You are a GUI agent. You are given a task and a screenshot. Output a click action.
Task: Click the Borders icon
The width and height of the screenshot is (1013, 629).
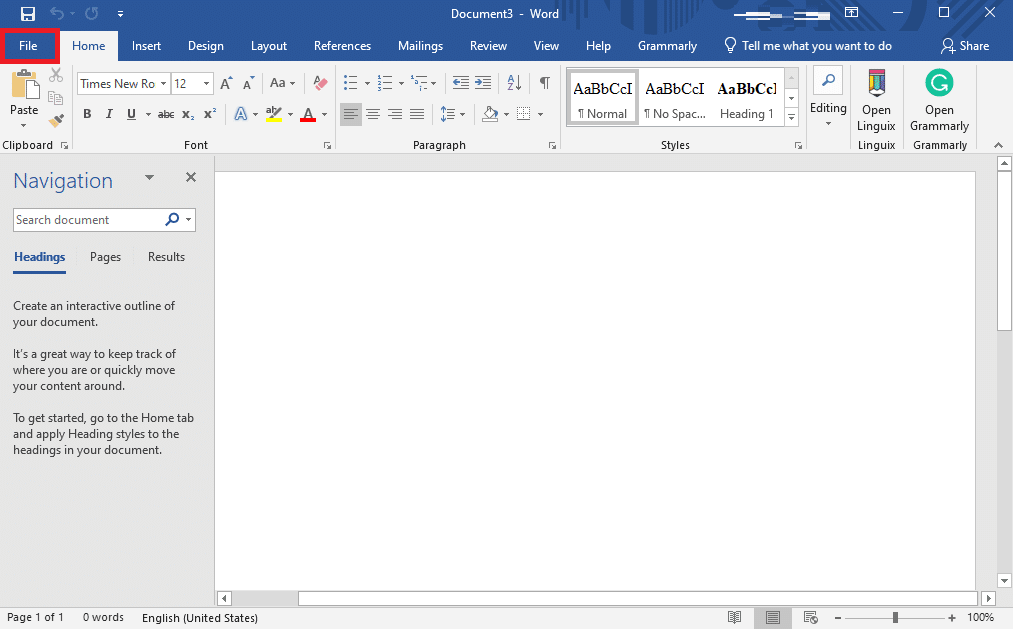coord(524,114)
